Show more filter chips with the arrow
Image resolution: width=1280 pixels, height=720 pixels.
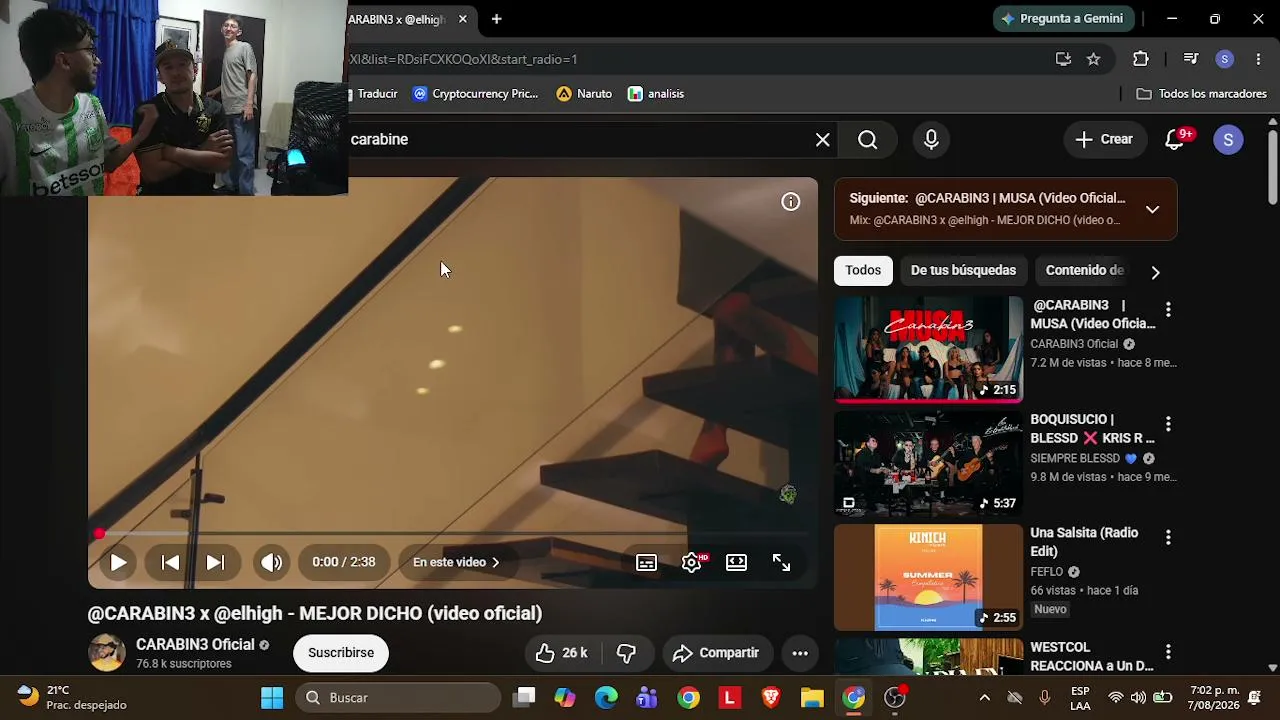click(1155, 272)
